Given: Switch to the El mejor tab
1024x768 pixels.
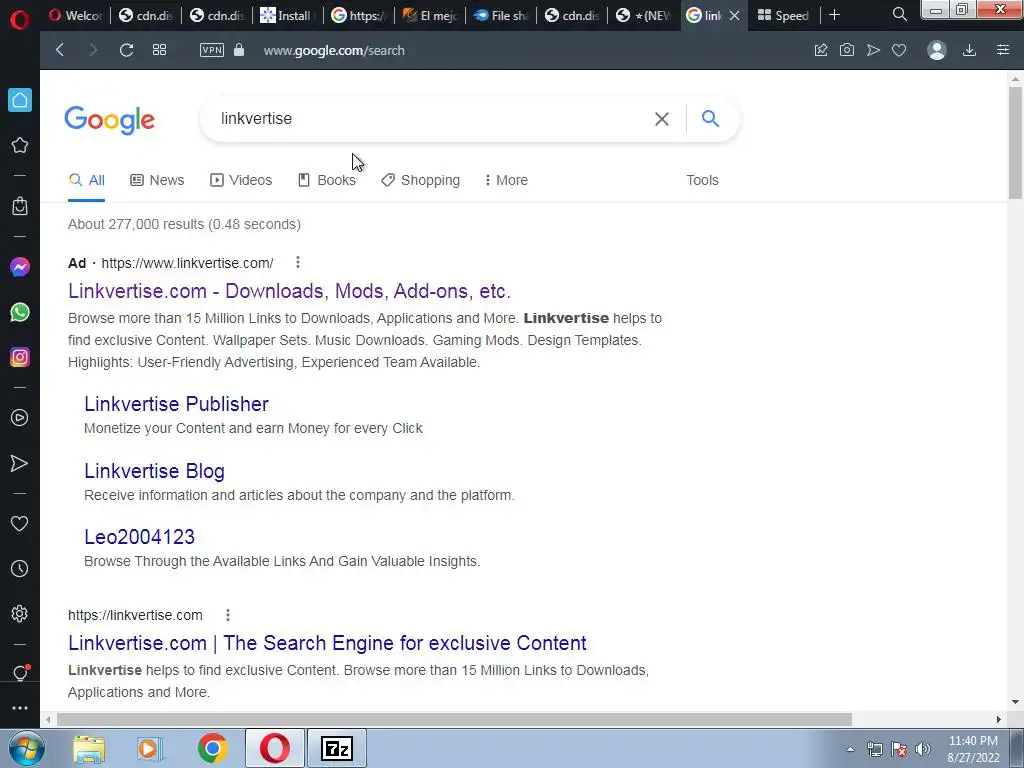Looking at the screenshot, I should [429, 15].
